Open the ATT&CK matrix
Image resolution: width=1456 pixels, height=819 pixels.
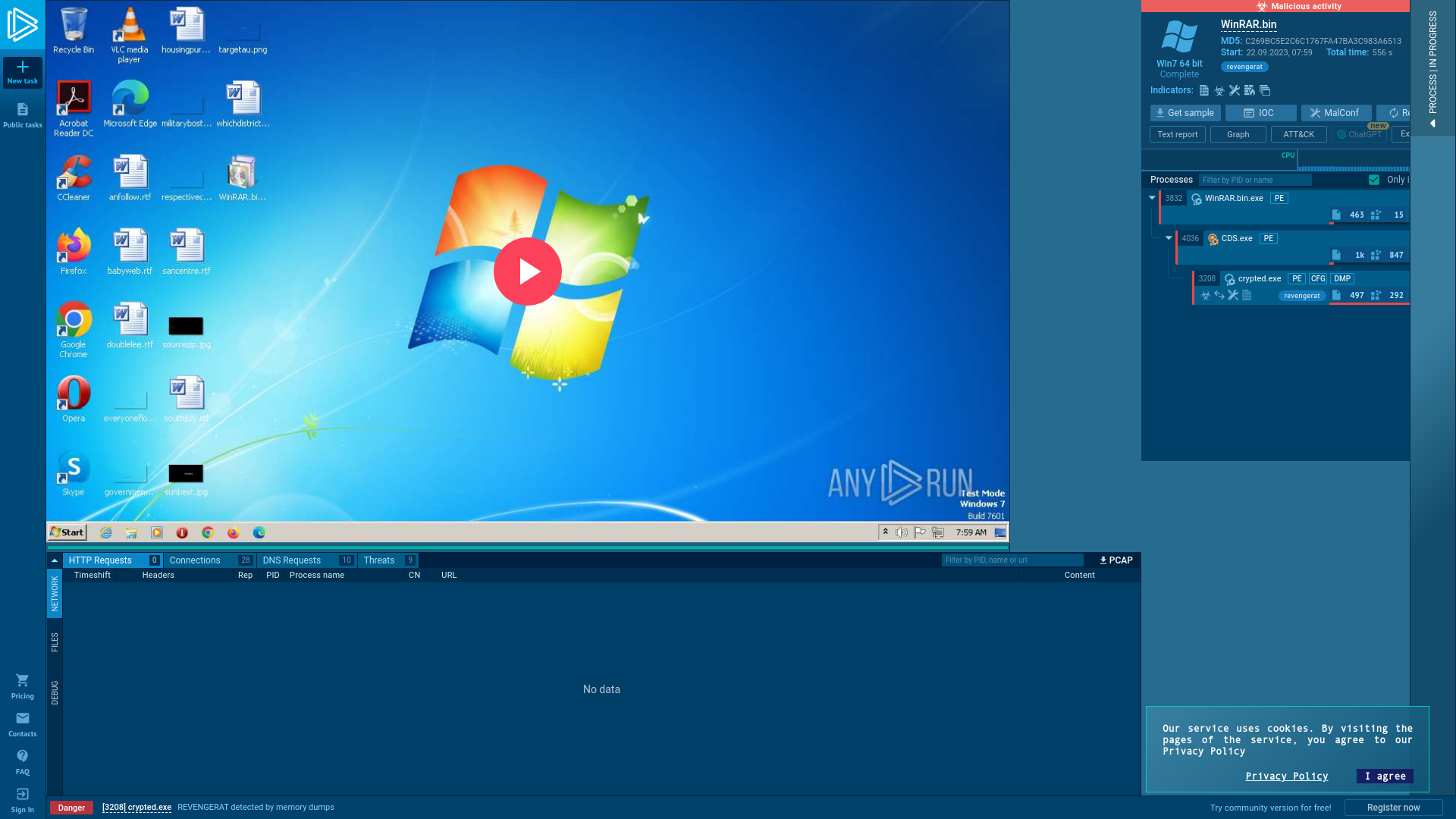1299,134
